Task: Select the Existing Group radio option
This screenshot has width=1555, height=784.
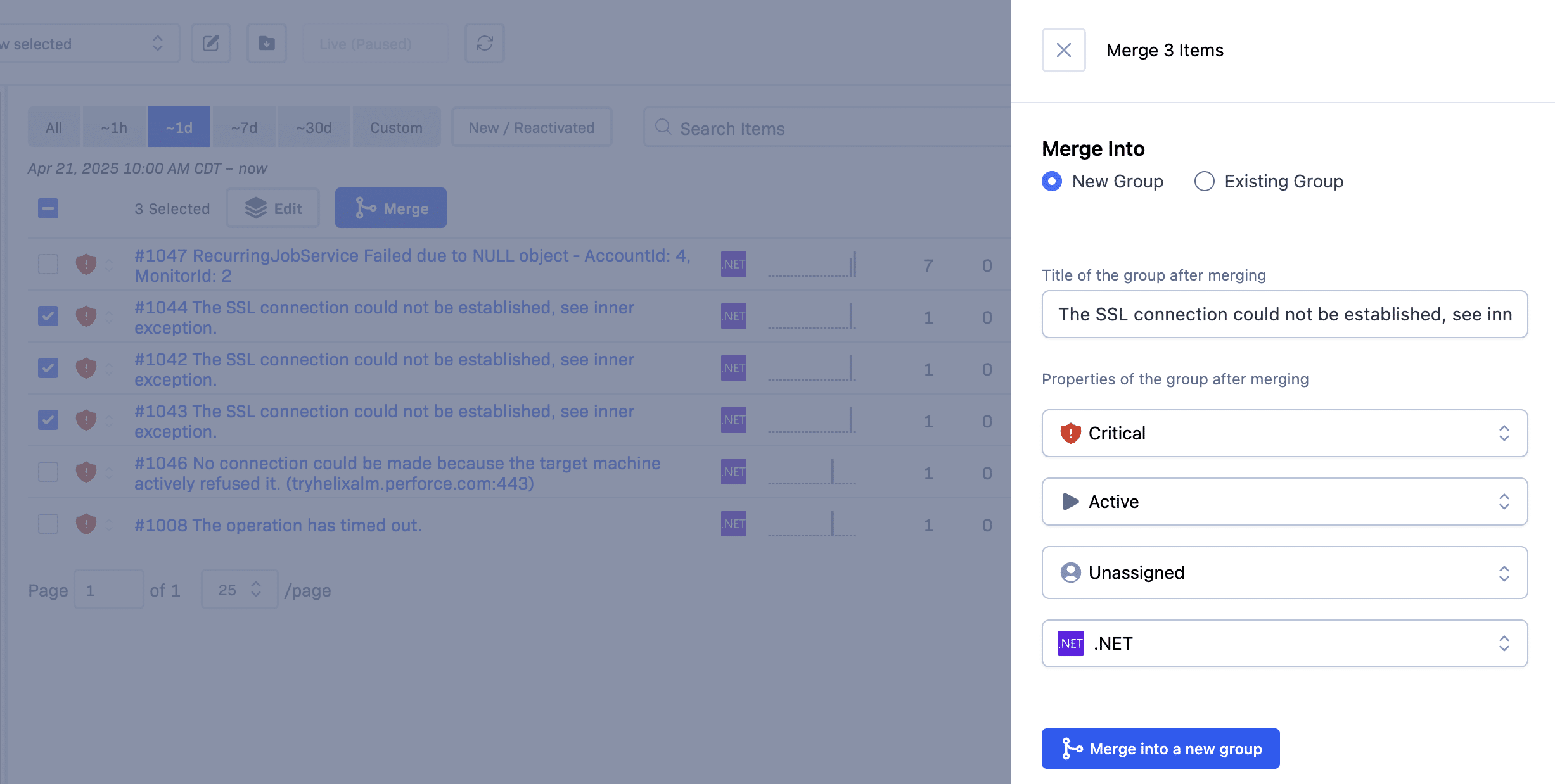Action: click(x=1204, y=181)
